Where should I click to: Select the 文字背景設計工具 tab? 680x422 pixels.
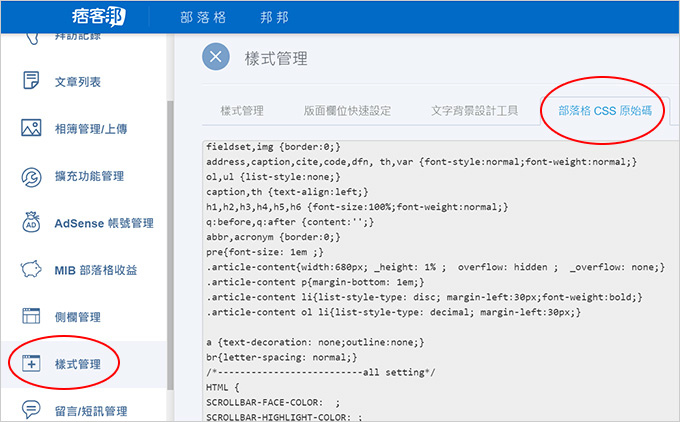[474, 111]
